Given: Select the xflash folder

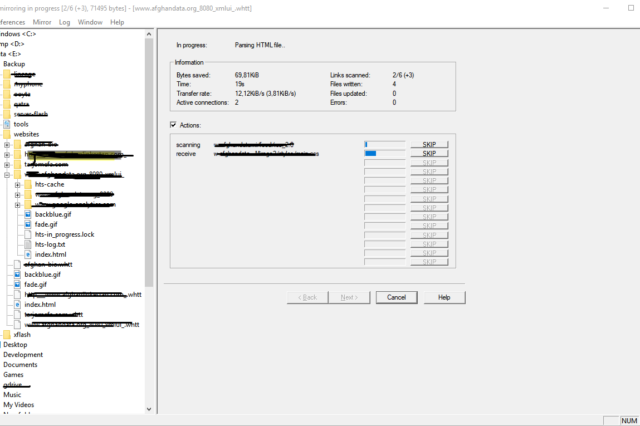Looking at the screenshot, I should click(22, 334).
